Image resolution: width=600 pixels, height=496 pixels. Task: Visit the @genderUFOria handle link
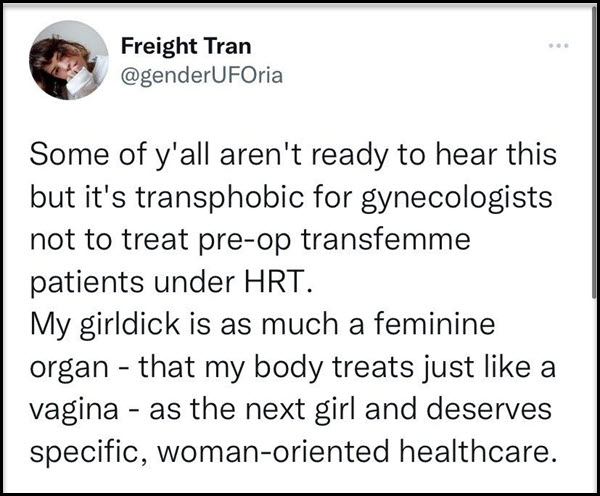click(x=202, y=75)
